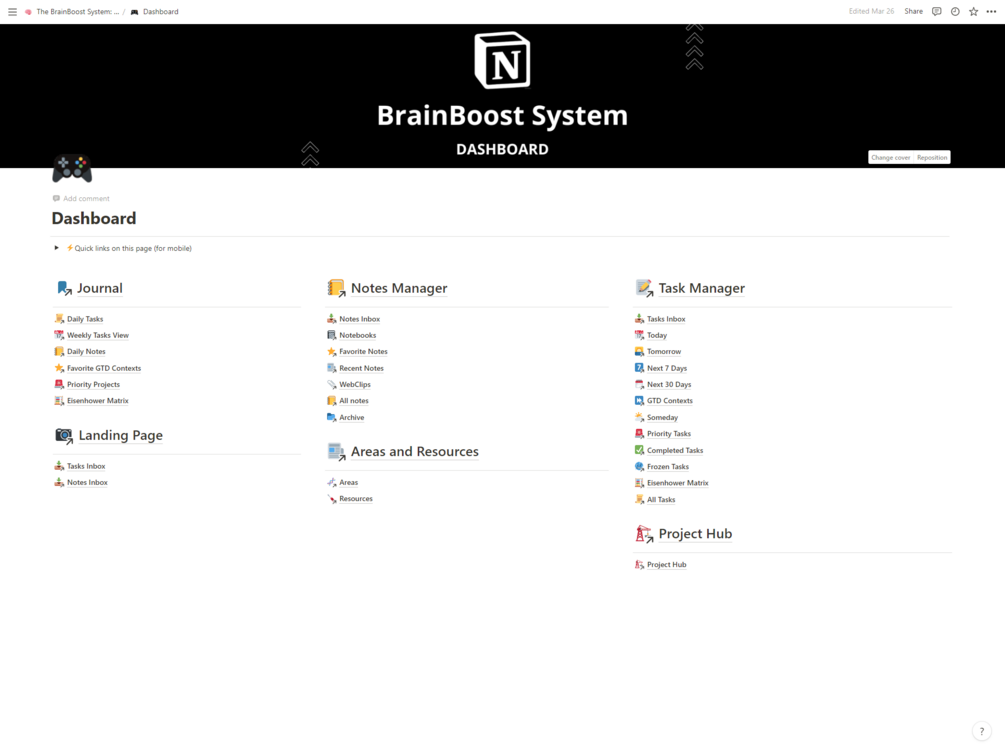1005x754 pixels.
Task: Open the Priority Projects link
Action: (94, 385)
